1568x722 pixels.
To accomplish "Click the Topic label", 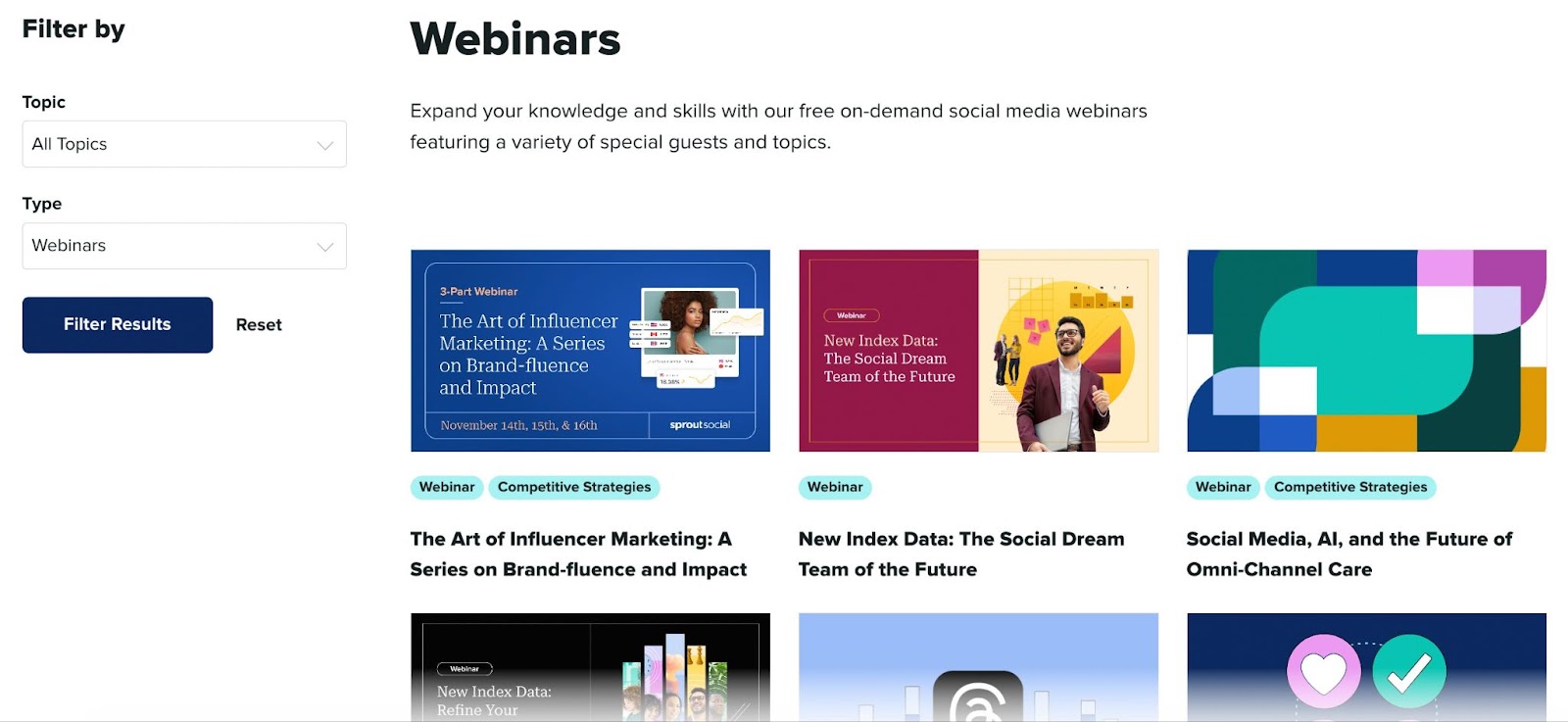I will click(x=44, y=102).
